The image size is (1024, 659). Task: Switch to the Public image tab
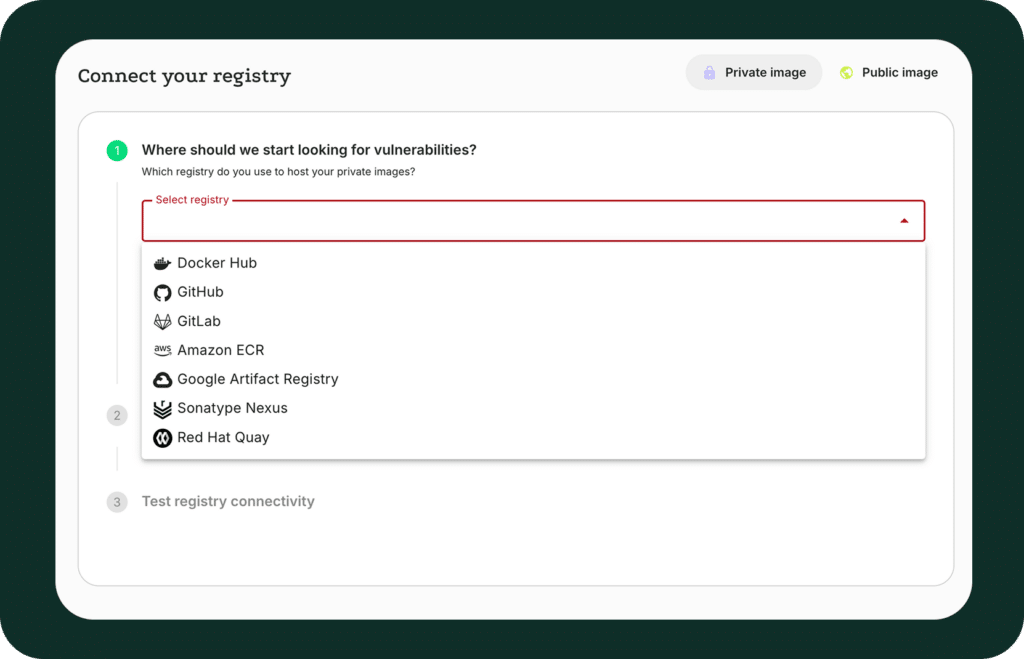coord(889,72)
